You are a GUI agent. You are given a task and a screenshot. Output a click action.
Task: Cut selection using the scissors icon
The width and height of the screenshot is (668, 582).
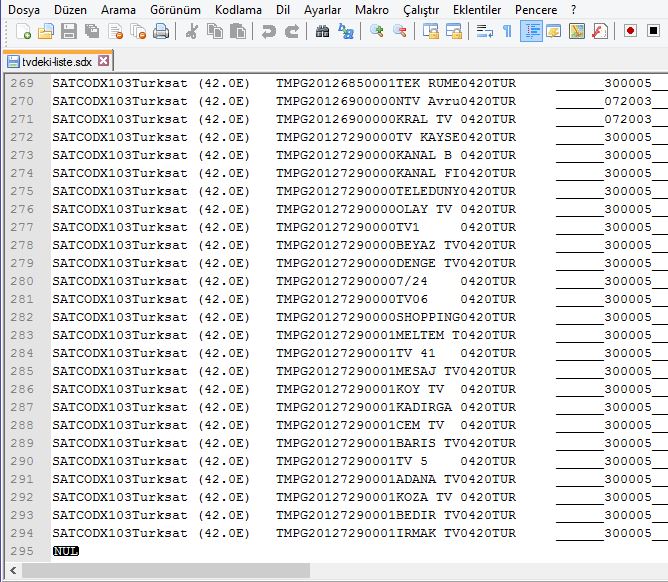click(x=192, y=32)
